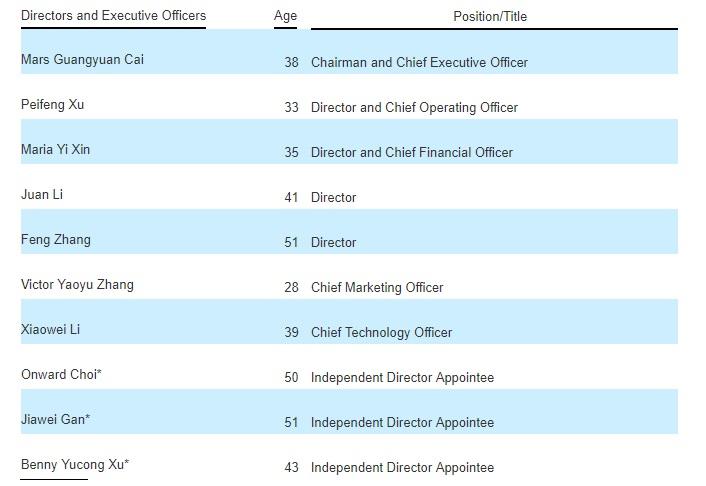Select the Onward Choi* entry
The height and width of the screenshot is (486, 706).
(x=61, y=375)
